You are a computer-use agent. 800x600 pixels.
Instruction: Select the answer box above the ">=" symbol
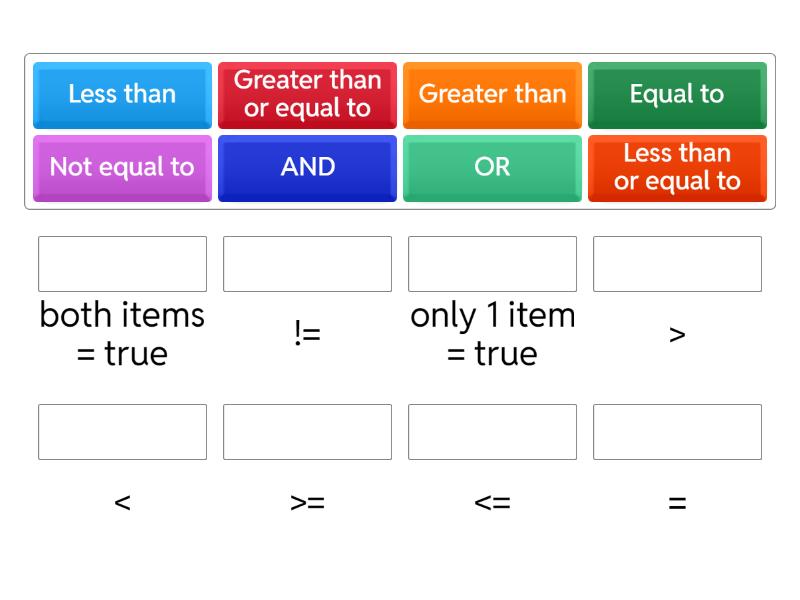307,432
